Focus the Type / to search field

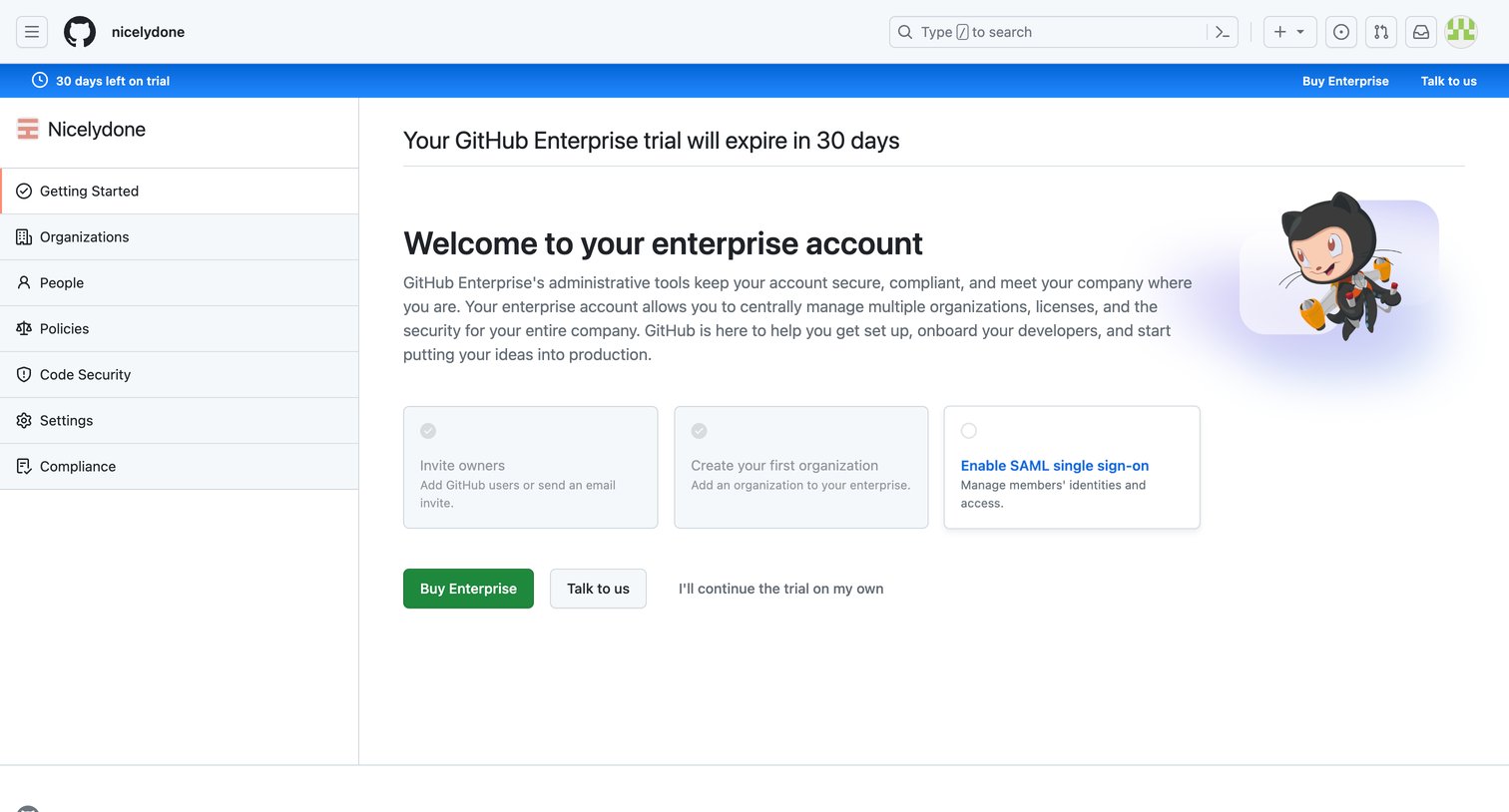click(x=1064, y=32)
